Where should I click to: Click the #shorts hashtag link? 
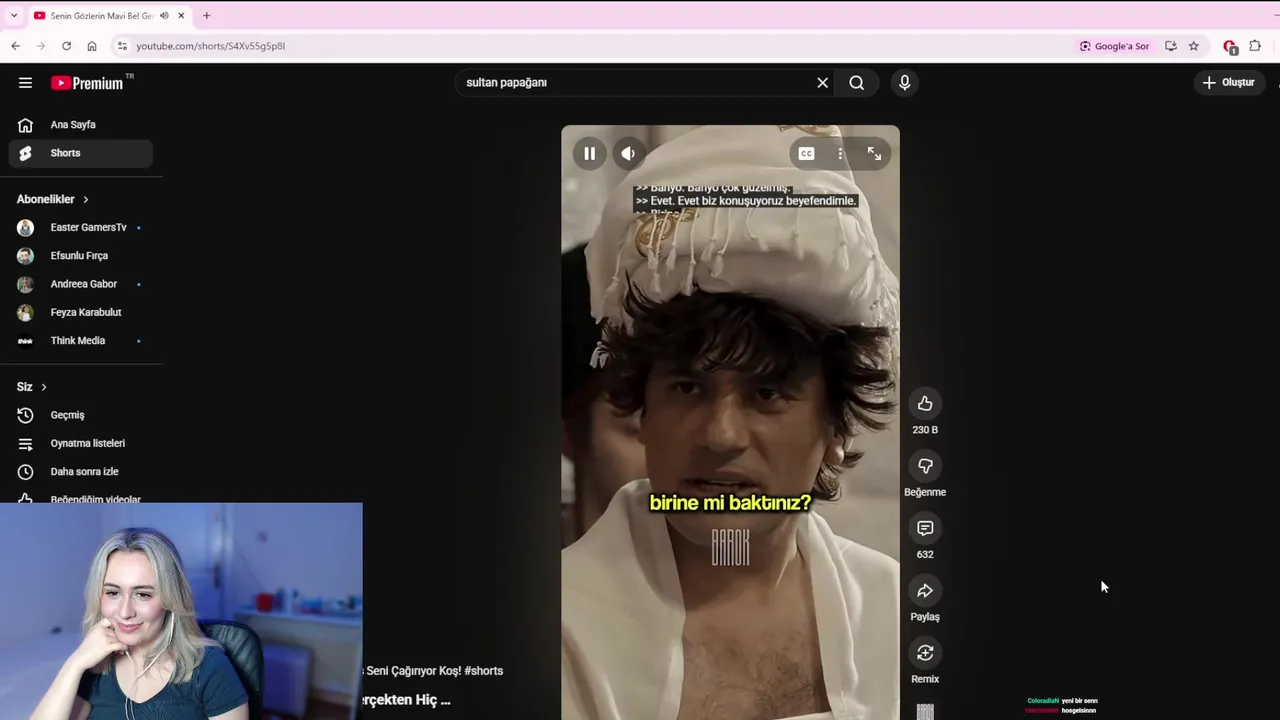click(484, 671)
